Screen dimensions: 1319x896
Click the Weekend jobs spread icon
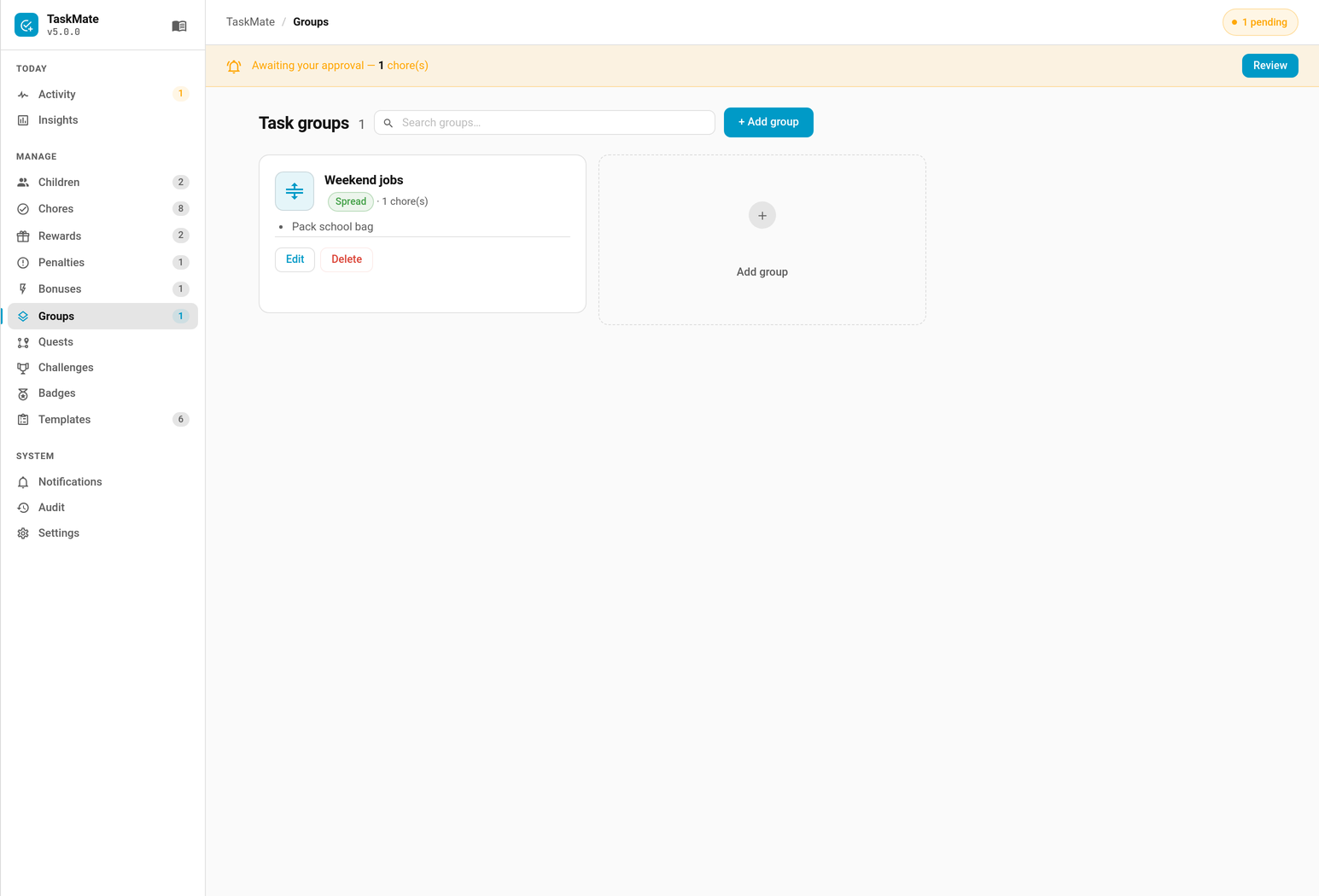coord(295,191)
